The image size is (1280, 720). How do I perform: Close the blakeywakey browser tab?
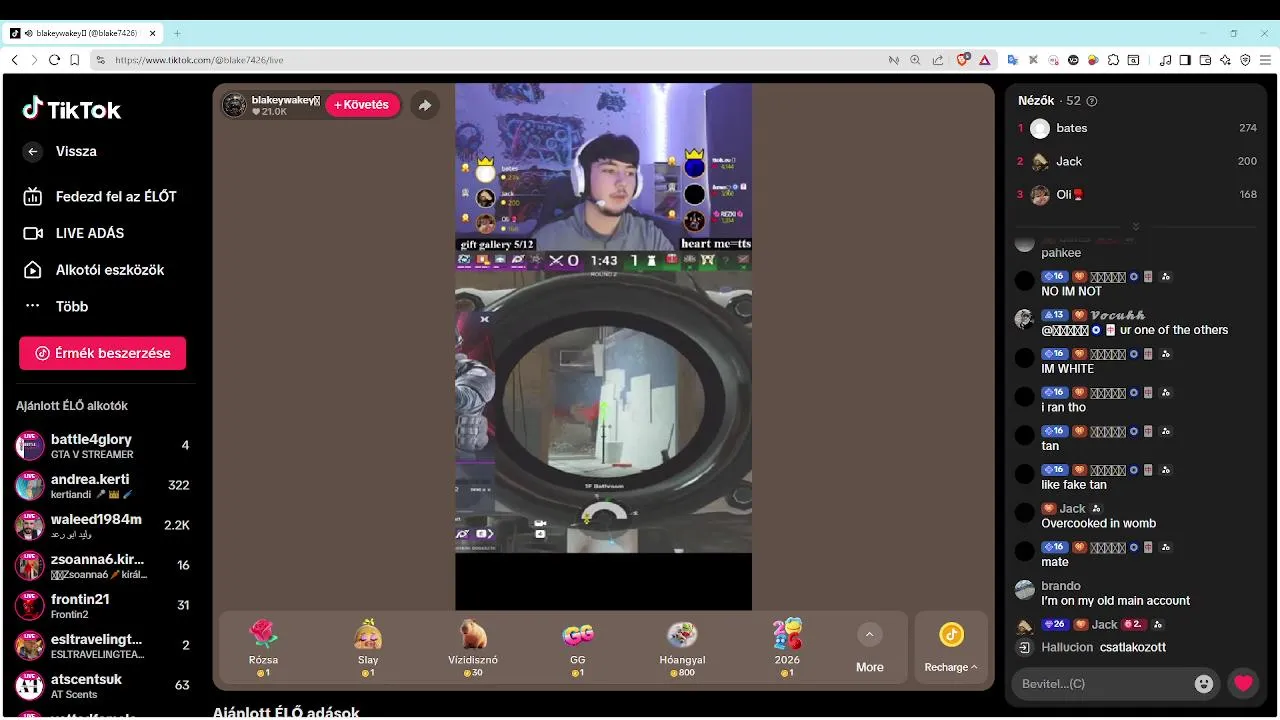point(153,33)
